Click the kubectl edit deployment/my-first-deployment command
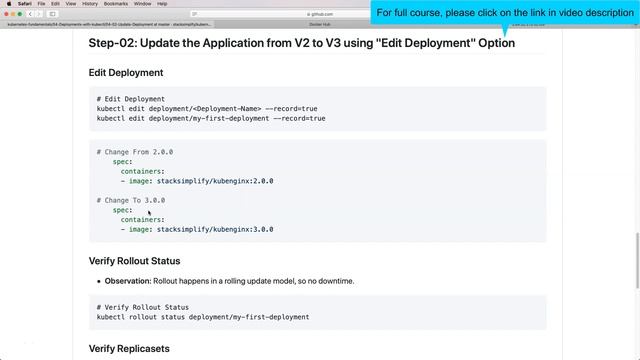This screenshot has height=360, width=640. [x=211, y=119]
